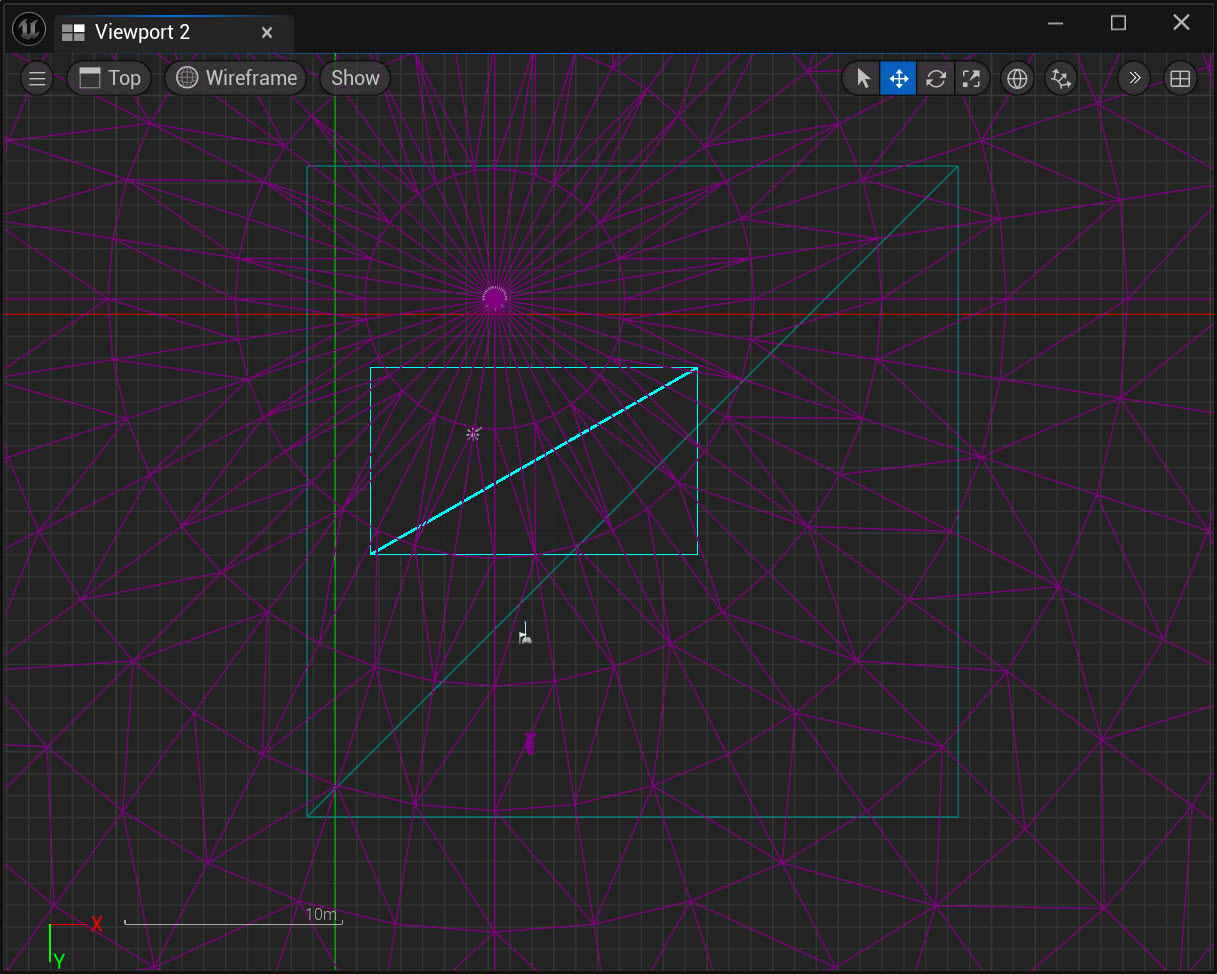
Task: Expand hidden toolbar items chevron
Action: (x=1134, y=78)
